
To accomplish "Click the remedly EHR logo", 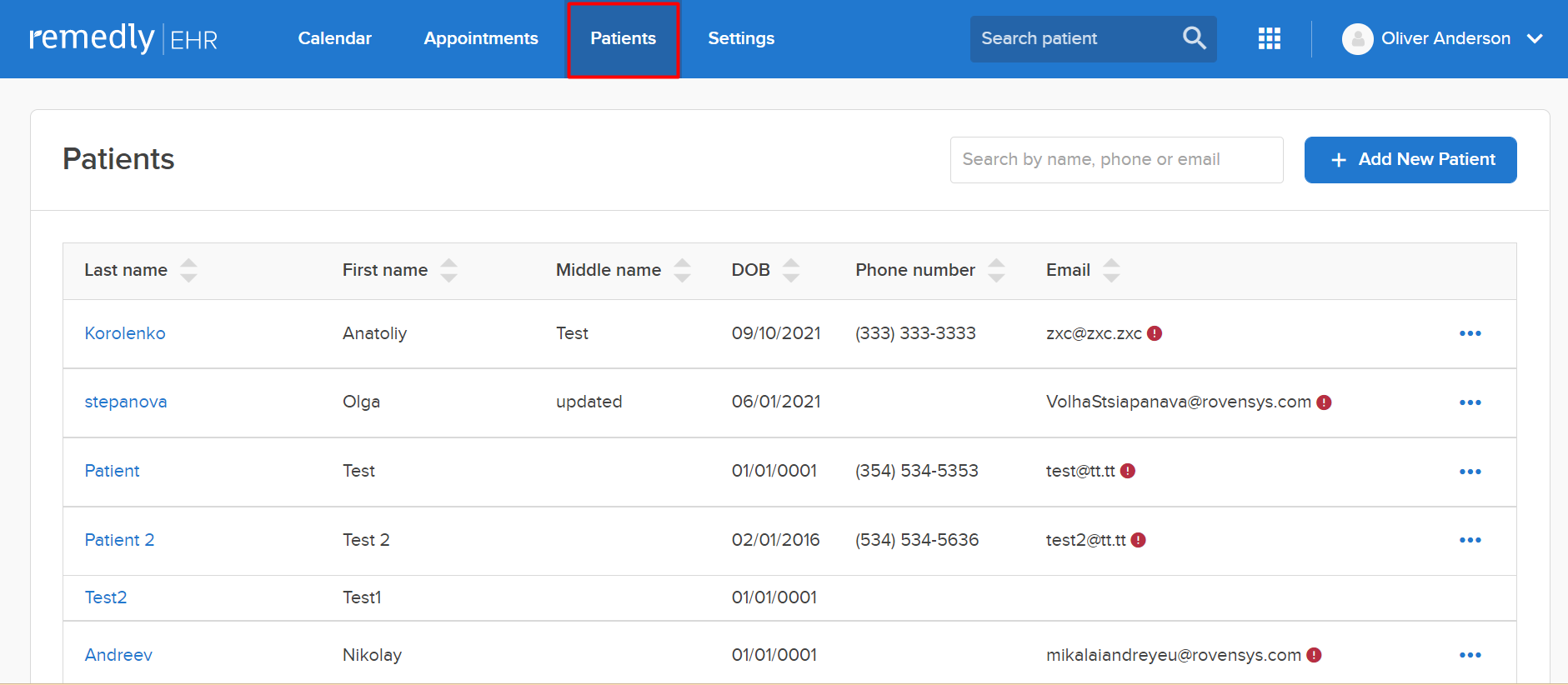I will pos(123,38).
